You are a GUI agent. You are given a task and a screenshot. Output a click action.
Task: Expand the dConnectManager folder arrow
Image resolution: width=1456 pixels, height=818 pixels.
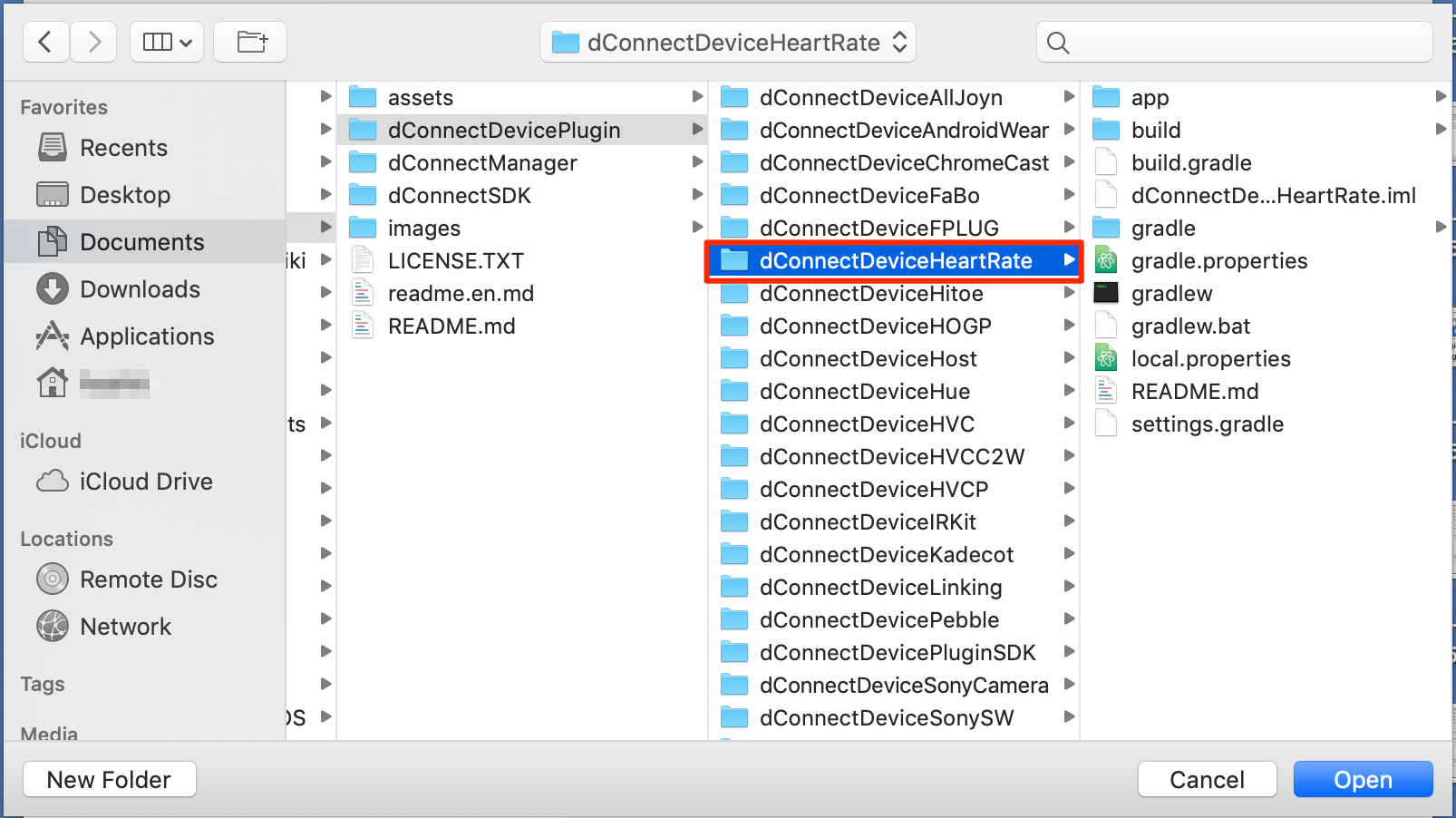click(697, 162)
